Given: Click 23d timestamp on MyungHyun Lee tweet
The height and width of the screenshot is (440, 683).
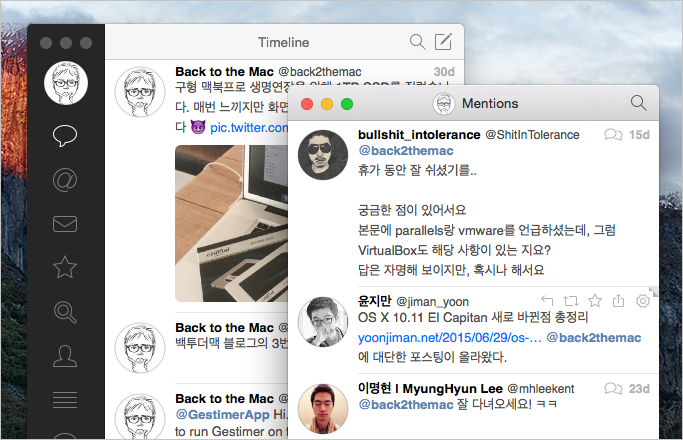Looking at the screenshot, I should tap(639, 389).
